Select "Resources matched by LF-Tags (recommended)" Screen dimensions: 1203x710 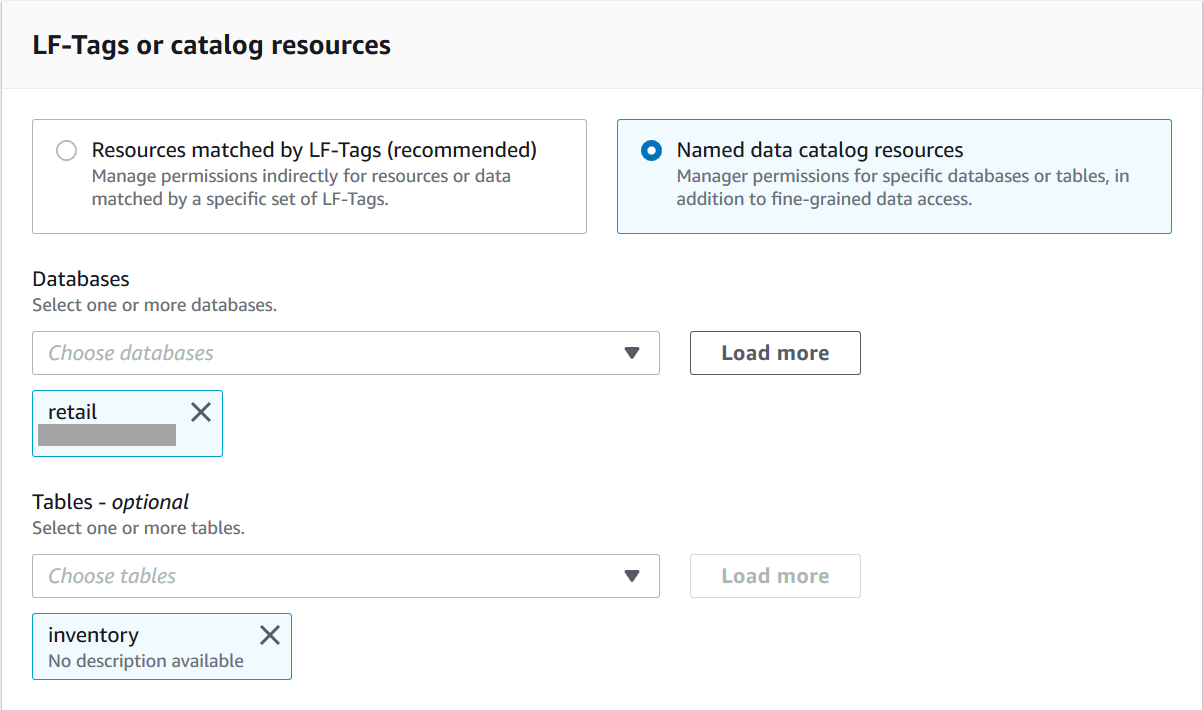tap(67, 150)
